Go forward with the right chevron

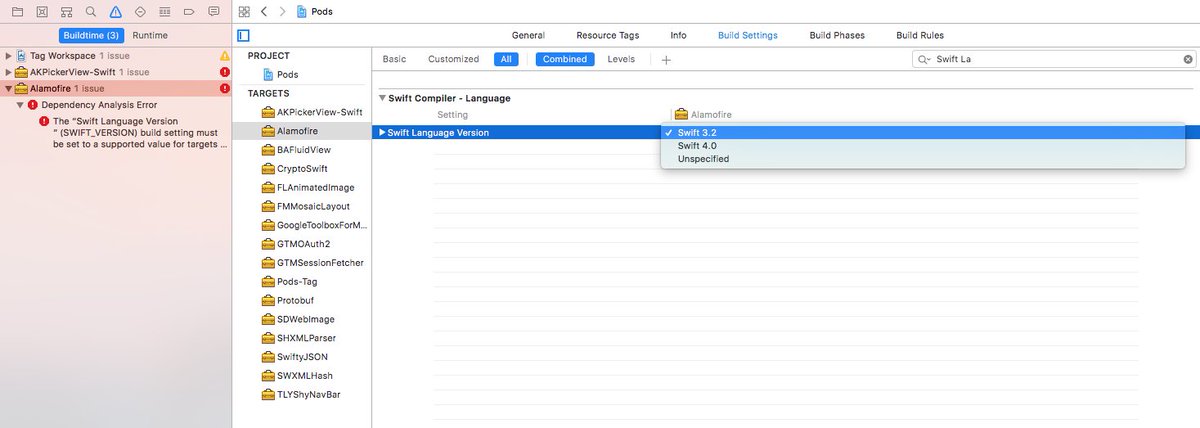point(282,11)
